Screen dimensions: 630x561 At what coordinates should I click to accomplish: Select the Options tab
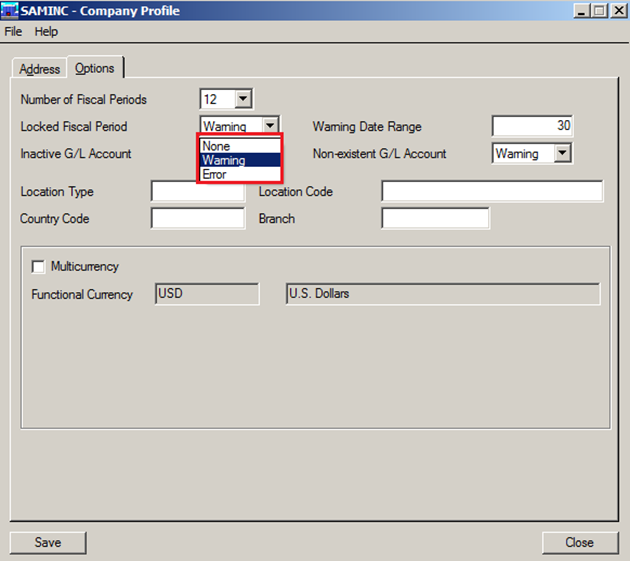coord(95,68)
